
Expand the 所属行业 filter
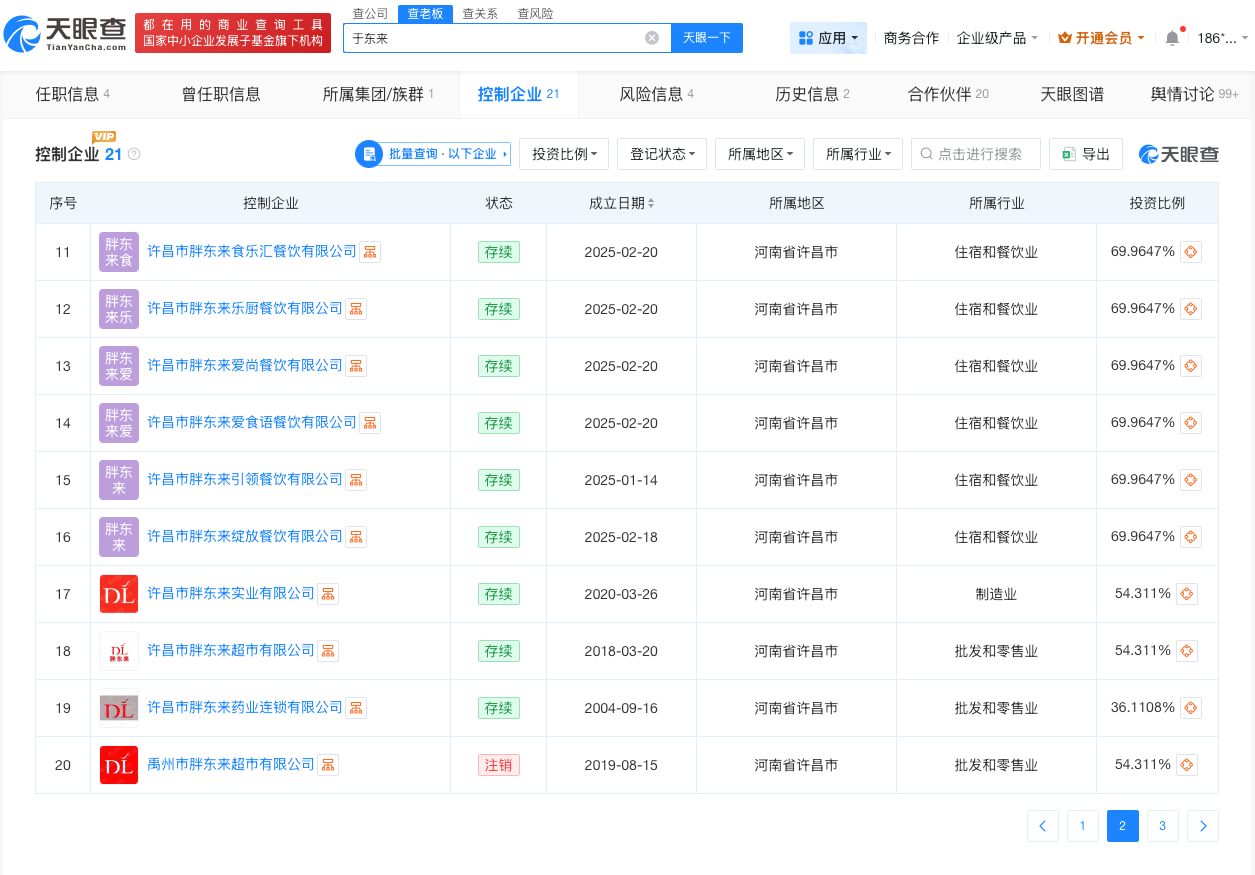[x=857, y=154]
